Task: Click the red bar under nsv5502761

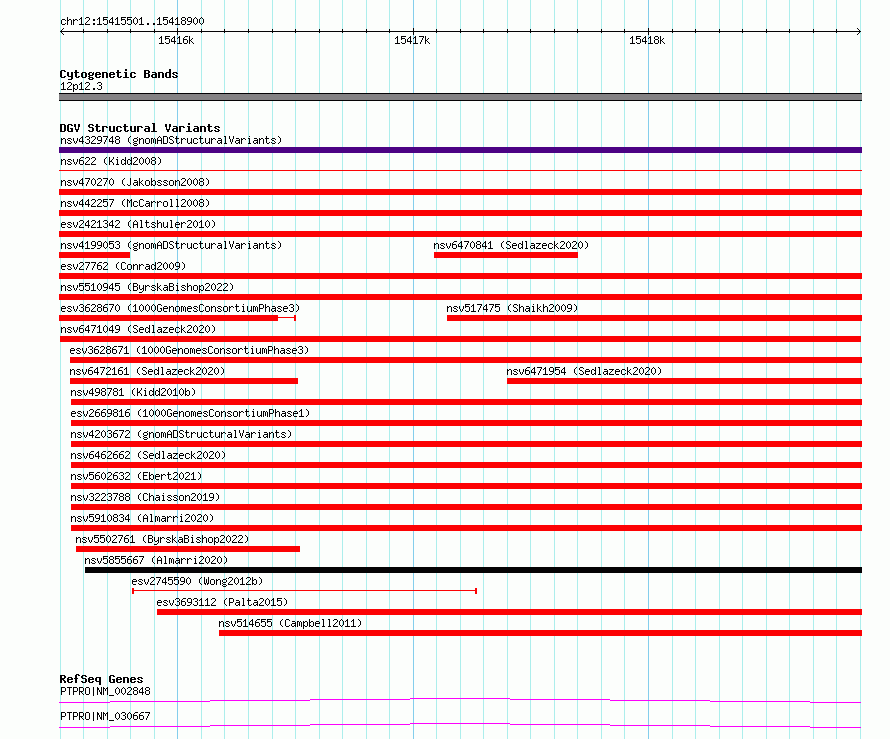Action: [188, 549]
